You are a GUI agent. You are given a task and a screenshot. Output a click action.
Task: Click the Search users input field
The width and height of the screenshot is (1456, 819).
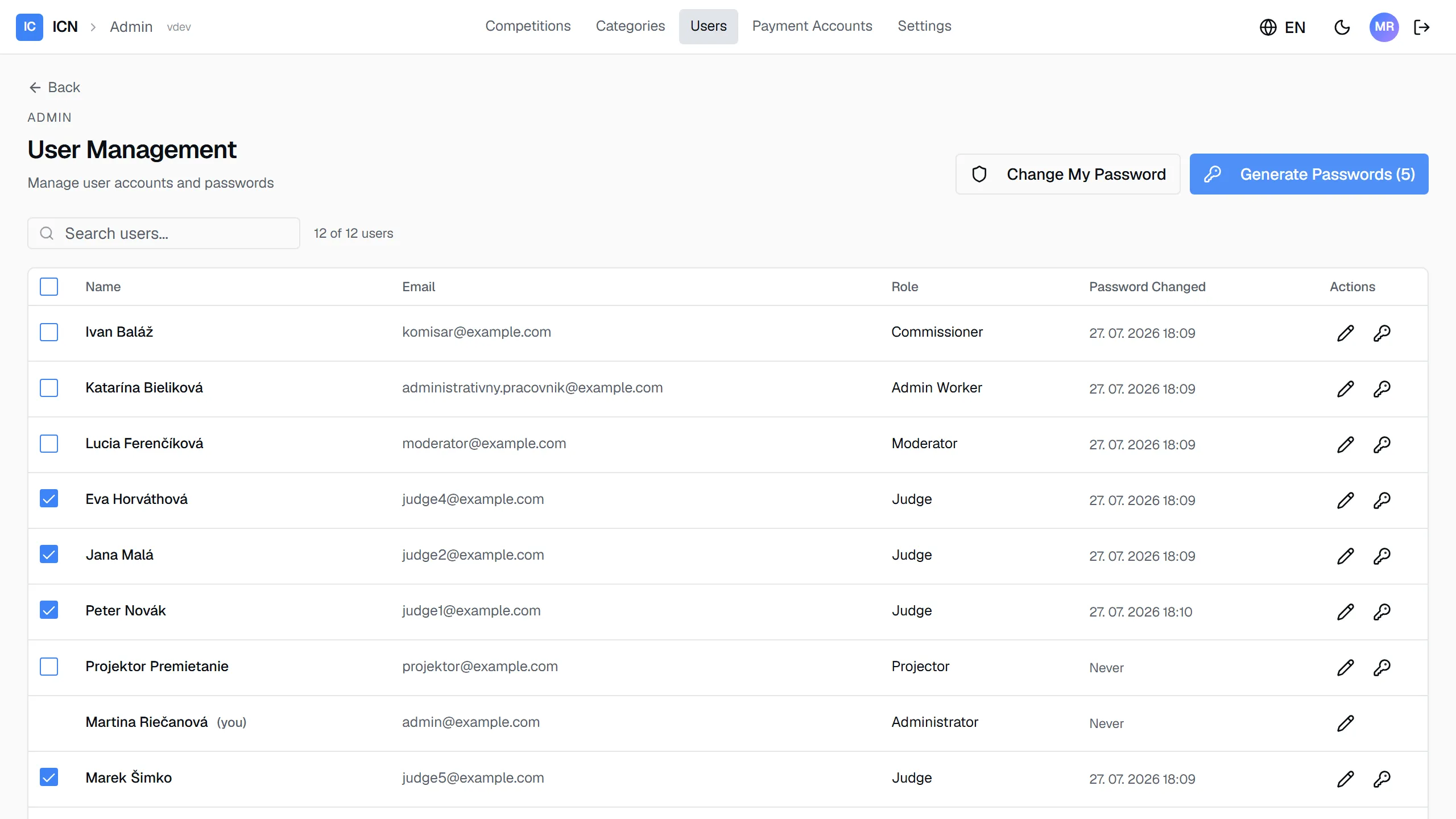(x=164, y=233)
